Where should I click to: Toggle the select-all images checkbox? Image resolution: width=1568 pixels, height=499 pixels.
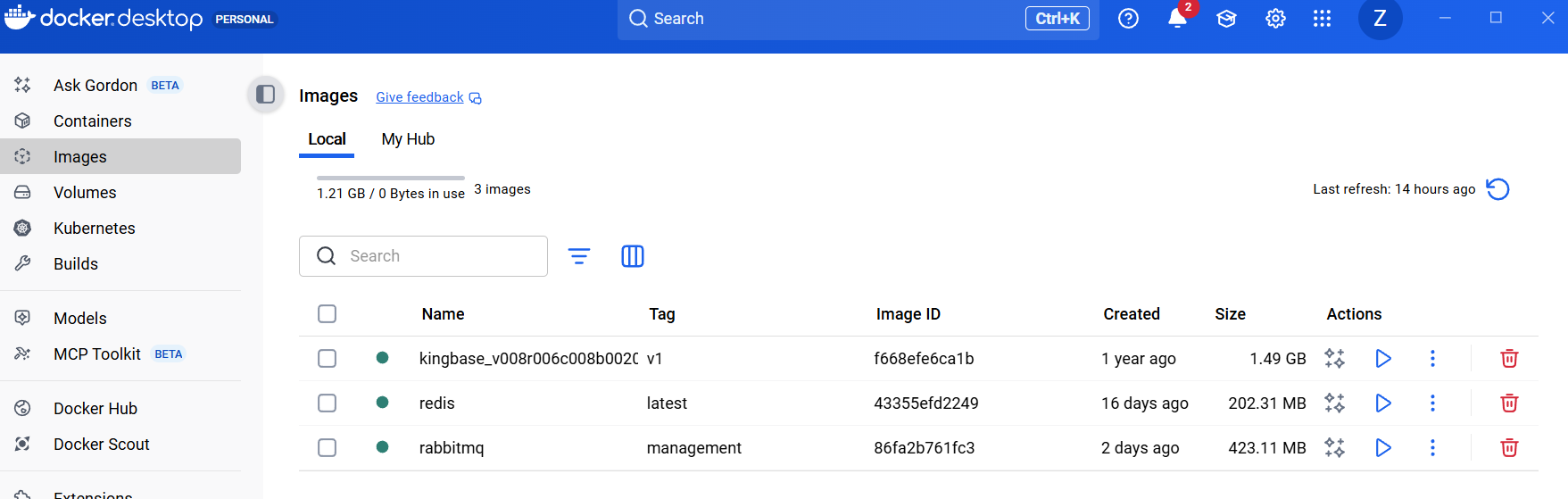pos(328,313)
